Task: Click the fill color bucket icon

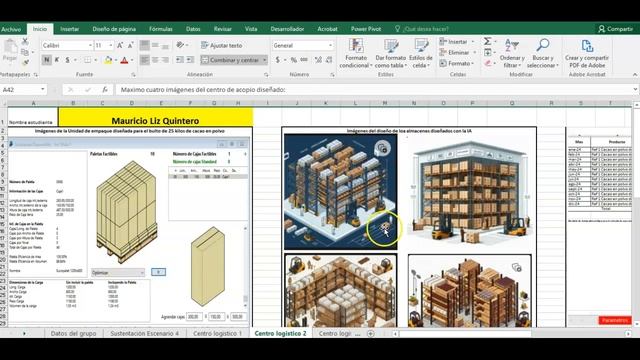Action: 108,60
